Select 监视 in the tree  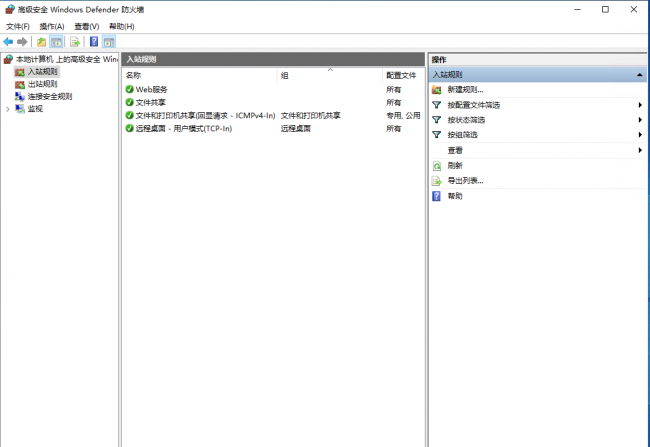[x=35, y=109]
